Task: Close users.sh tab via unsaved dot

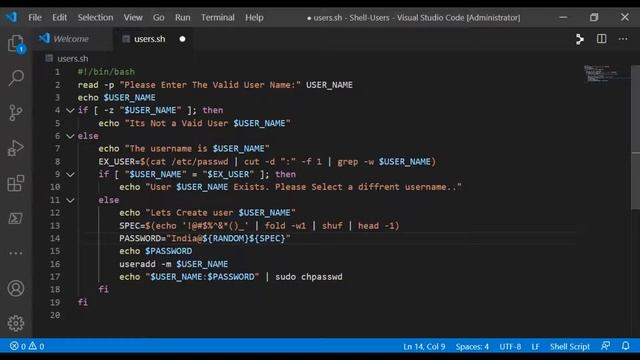Action: pyautogui.click(x=182, y=39)
